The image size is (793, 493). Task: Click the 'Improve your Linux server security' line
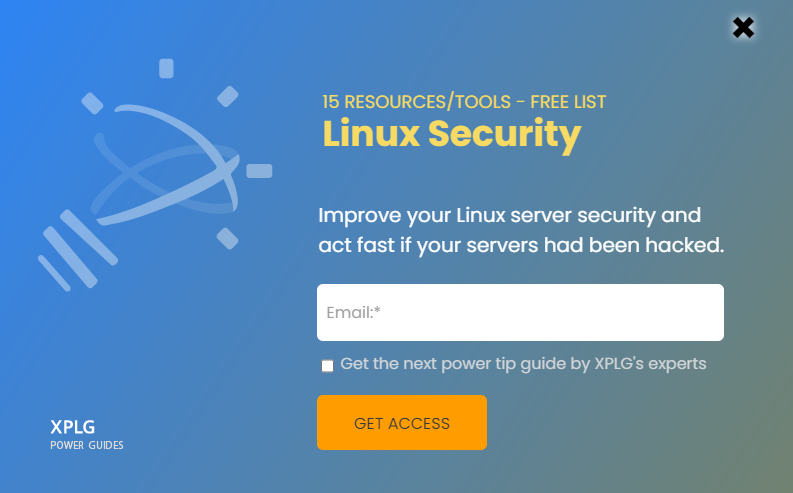click(509, 216)
